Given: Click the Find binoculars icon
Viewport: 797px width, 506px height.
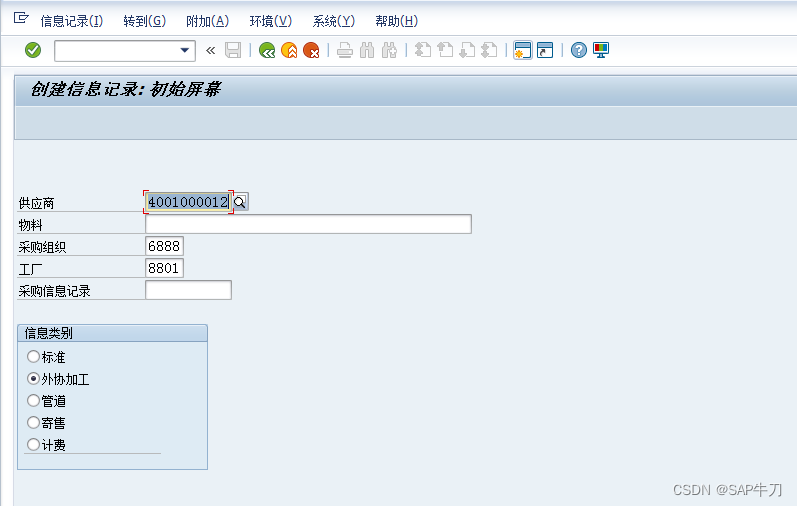Looking at the screenshot, I should [367, 50].
